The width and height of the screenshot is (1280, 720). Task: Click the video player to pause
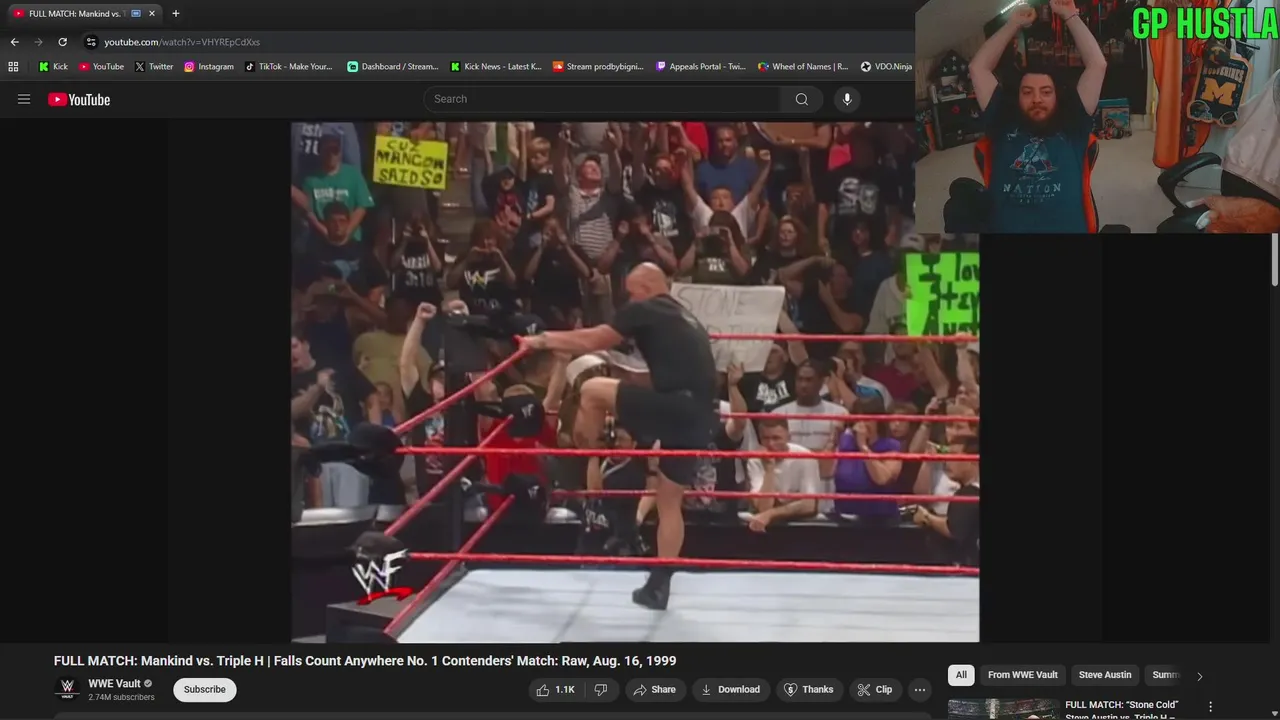click(635, 382)
